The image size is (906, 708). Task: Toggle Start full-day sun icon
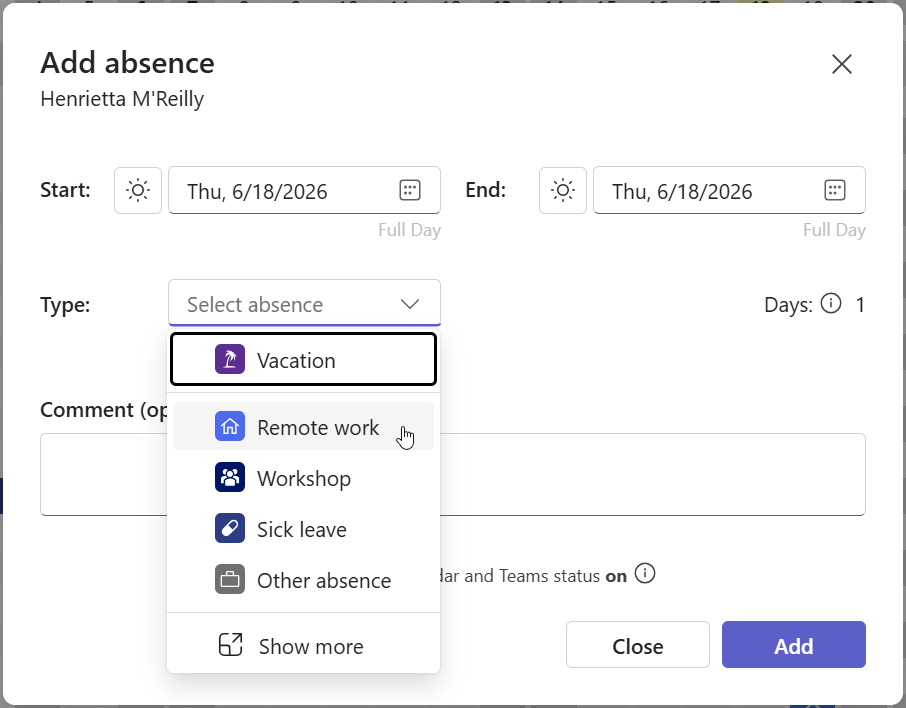click(138, 190)
